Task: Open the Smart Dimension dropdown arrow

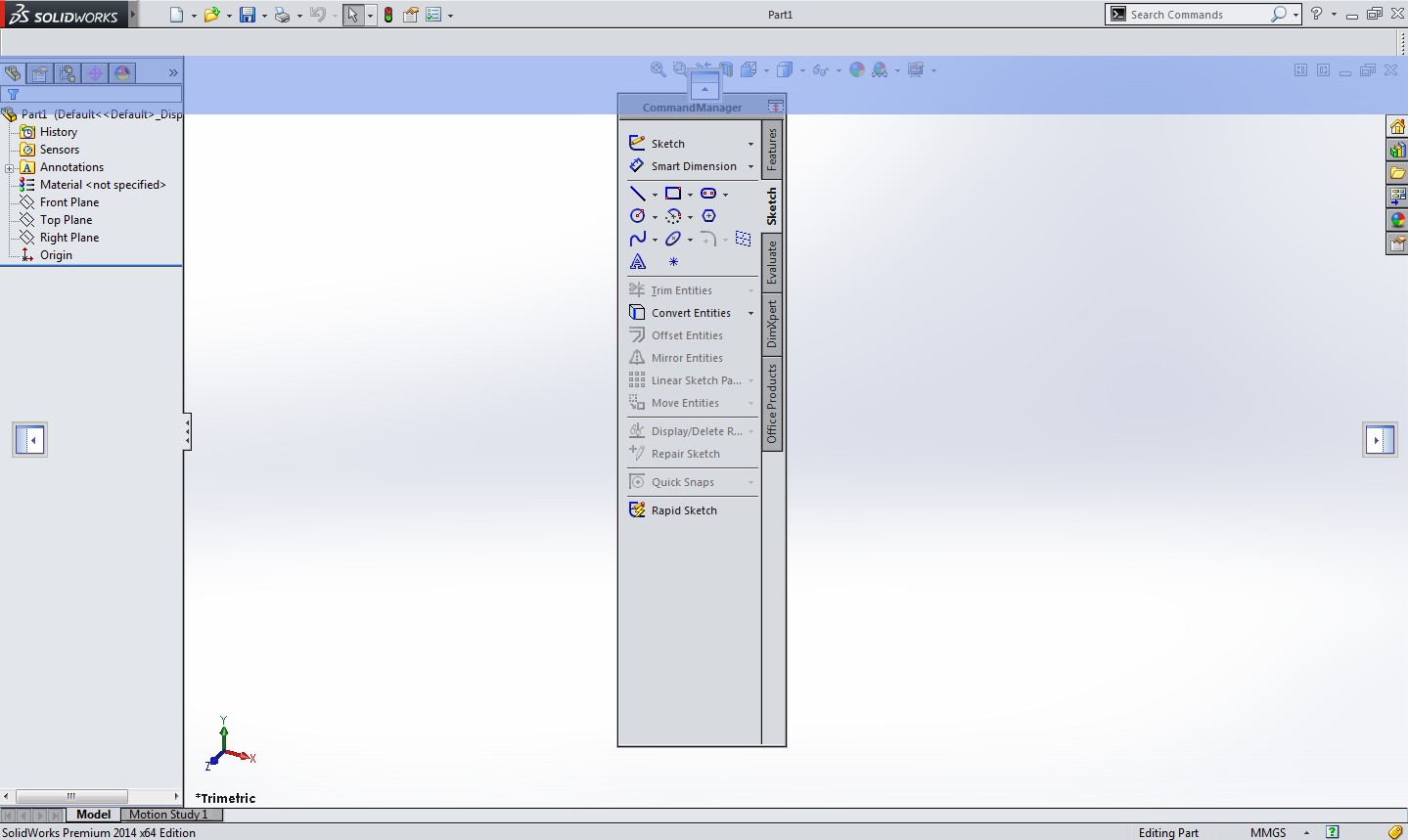Action: (750, 166)
